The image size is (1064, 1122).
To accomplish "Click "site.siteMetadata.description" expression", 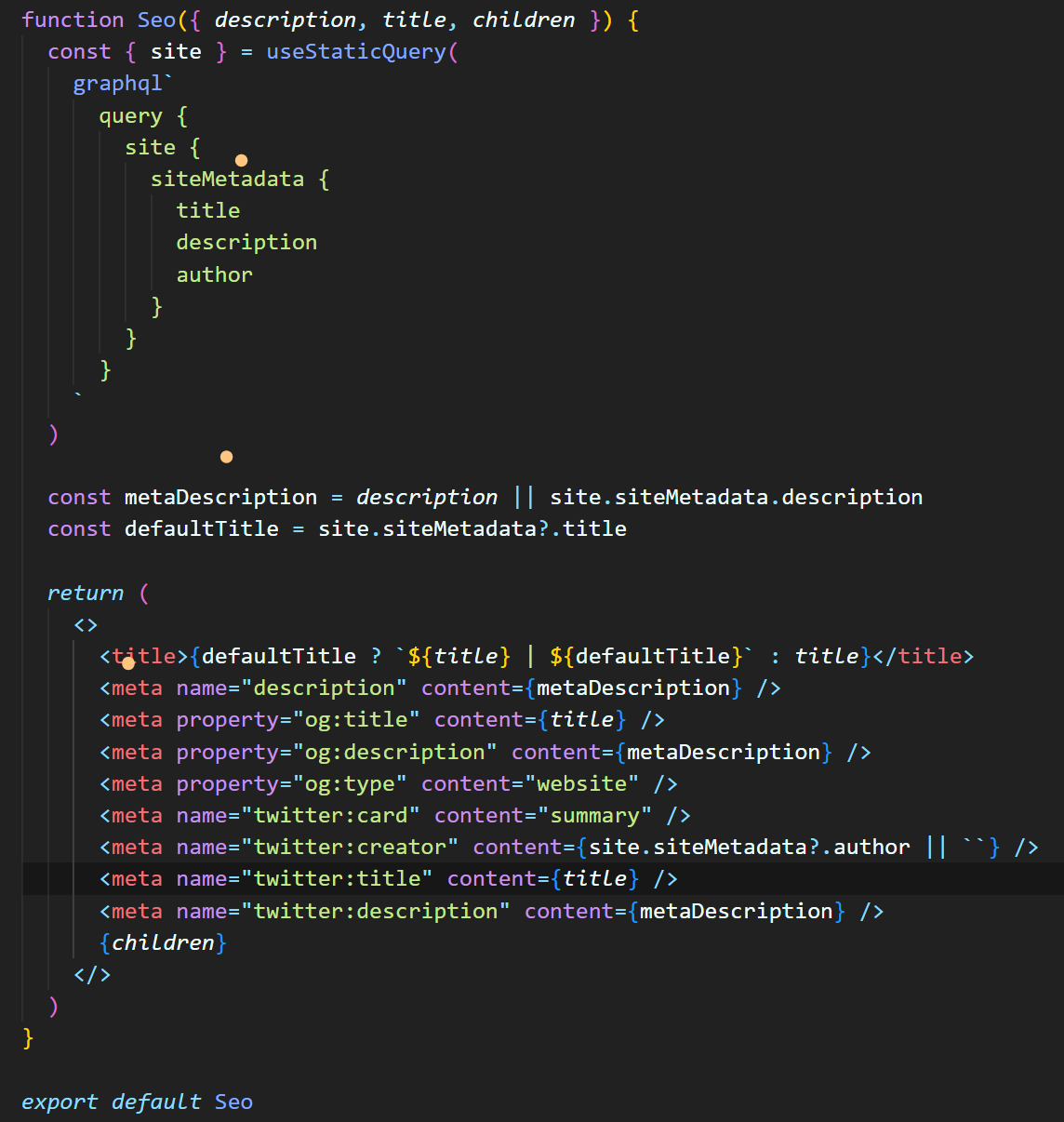I will 737,497.
